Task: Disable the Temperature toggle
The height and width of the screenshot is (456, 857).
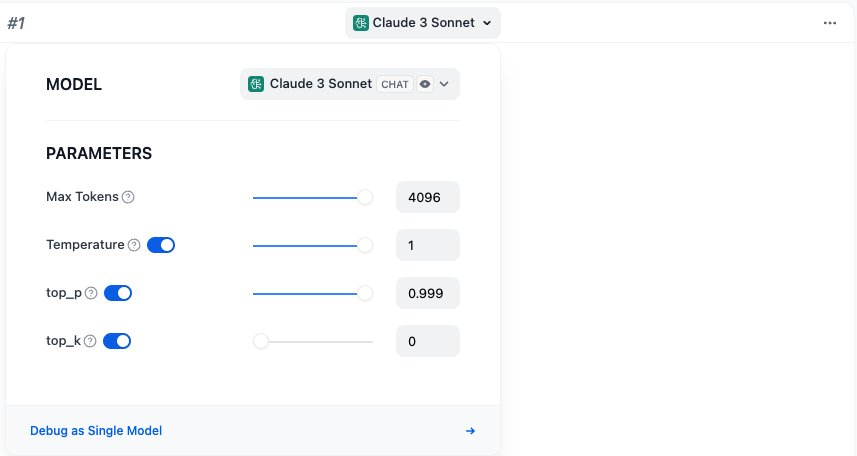Action: click(x=161, y=245)
